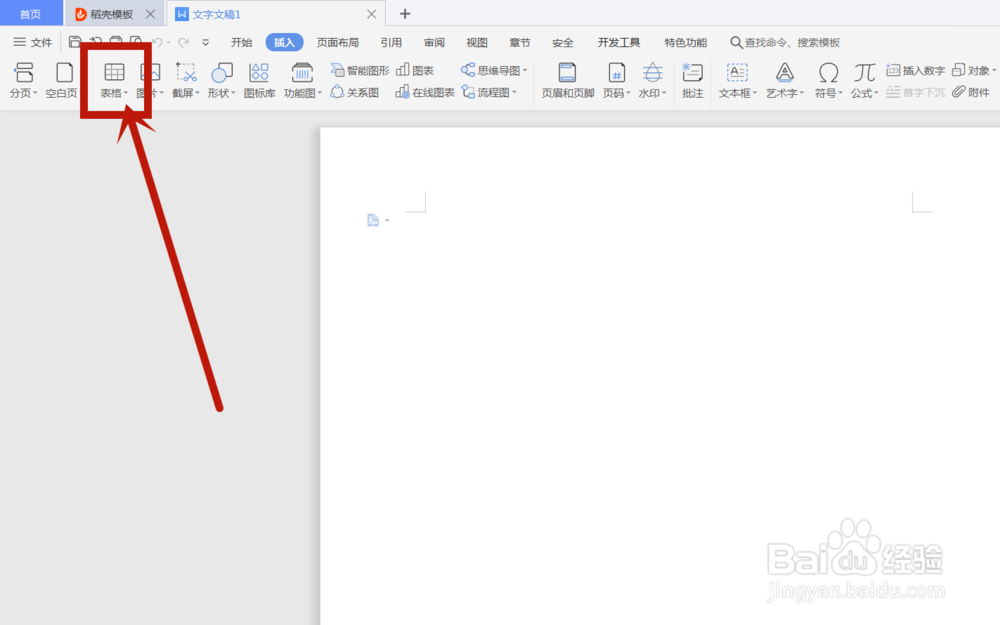Insert a 批注 comment
Screen dimensions: 1000x625
pos(693,80)
